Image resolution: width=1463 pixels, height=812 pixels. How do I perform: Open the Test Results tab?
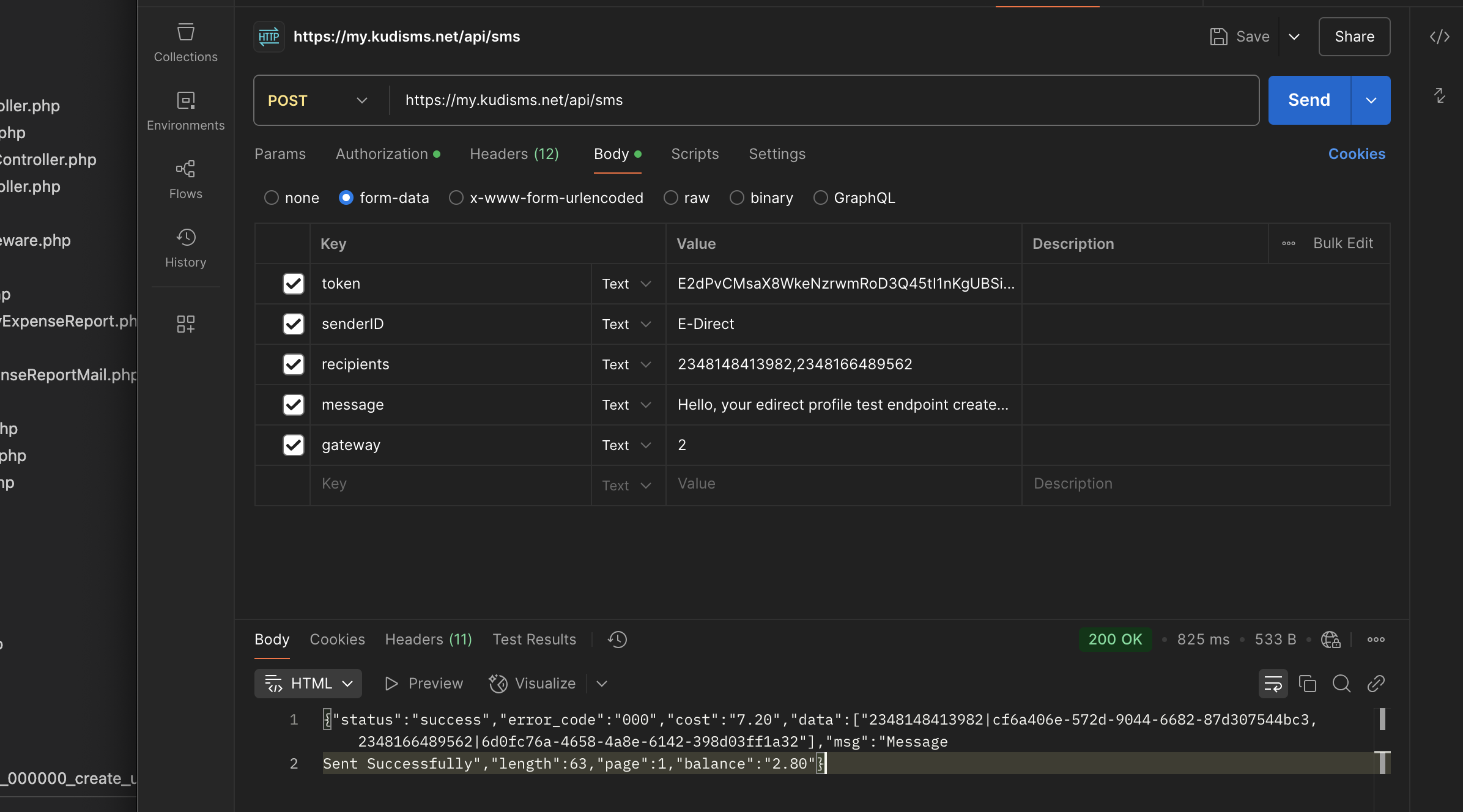(535, 640)
